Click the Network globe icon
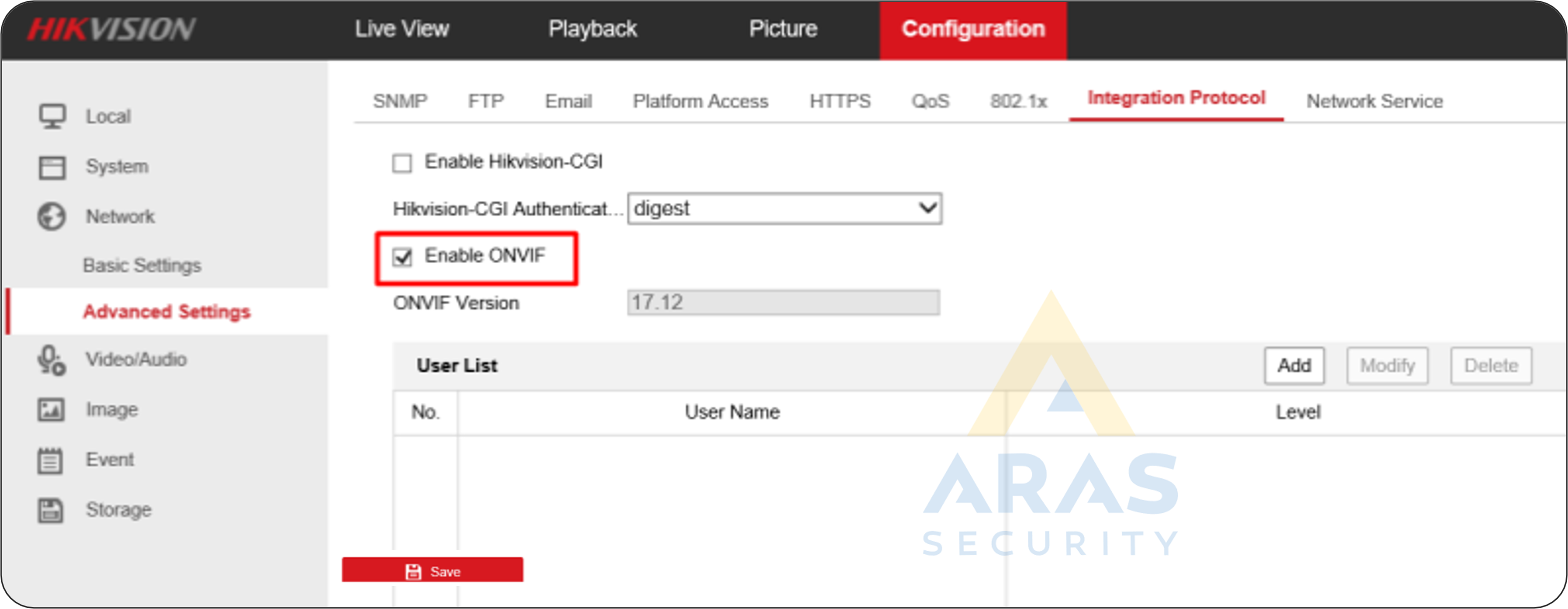 [x=52, y=216]
